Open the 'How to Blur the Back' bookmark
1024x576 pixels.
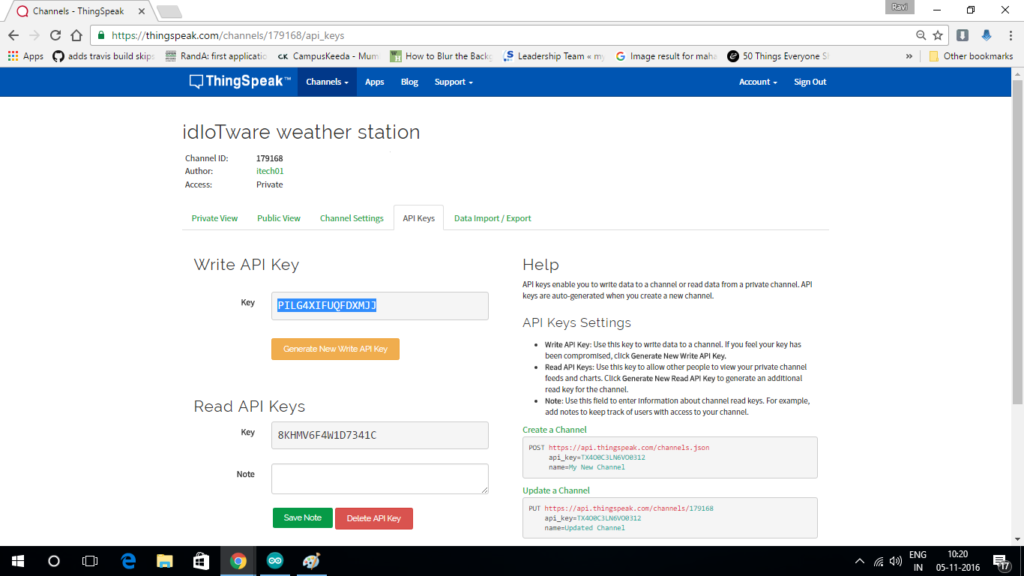[441, 56]
